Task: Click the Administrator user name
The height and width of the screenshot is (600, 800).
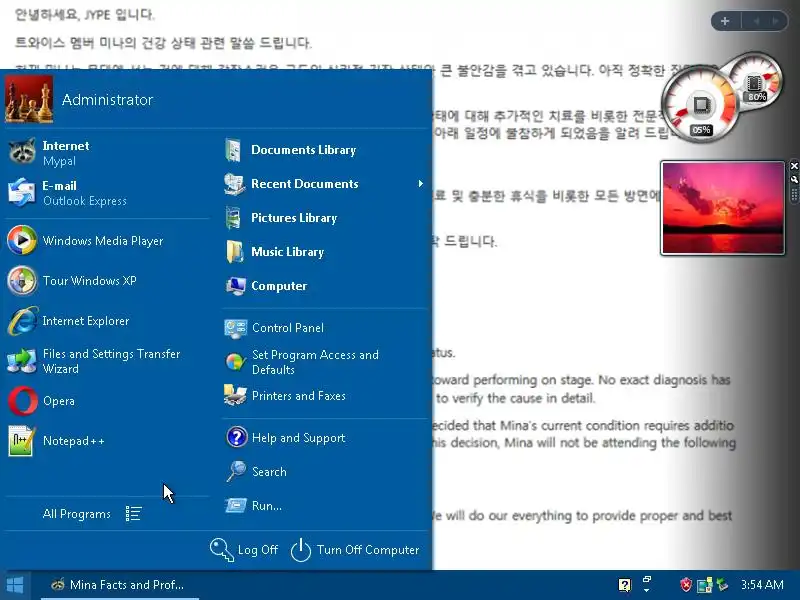Action: pyautogui.click(x=107, y=99)
